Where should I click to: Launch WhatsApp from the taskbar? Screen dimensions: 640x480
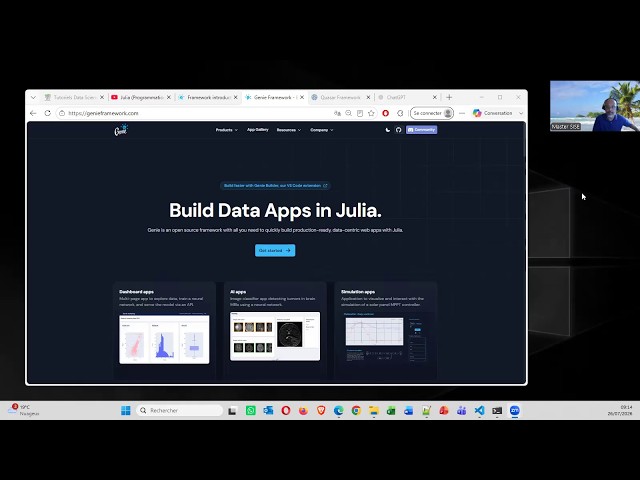pos(251,411)
